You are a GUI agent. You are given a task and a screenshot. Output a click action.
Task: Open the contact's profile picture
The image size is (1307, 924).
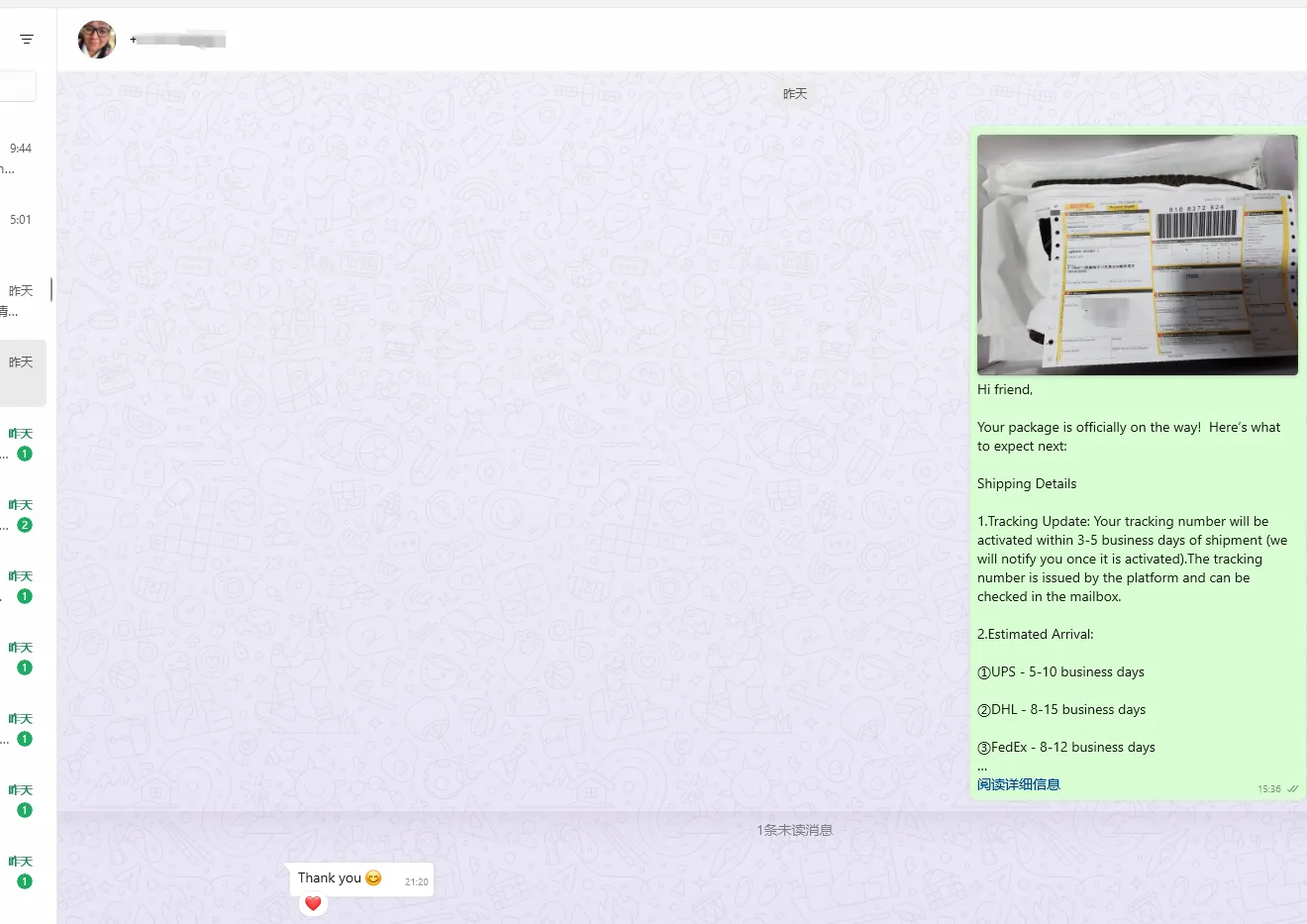pyautogui.click(x=97, y=40)
